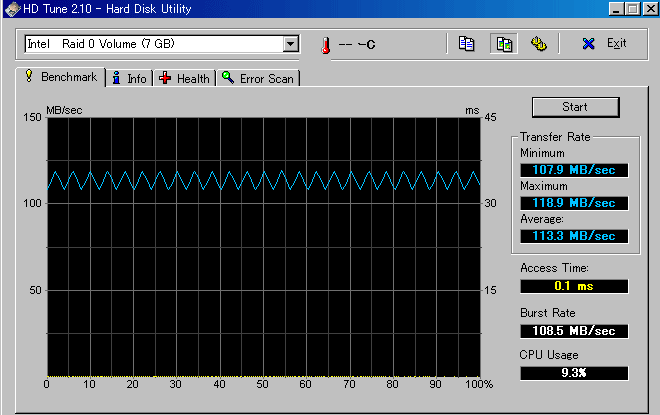Image resolution: width=660 pixels, height=415 pixels.
Task: Switch to the Info tab
Action: pyautogui.click(x=130, y=78)
